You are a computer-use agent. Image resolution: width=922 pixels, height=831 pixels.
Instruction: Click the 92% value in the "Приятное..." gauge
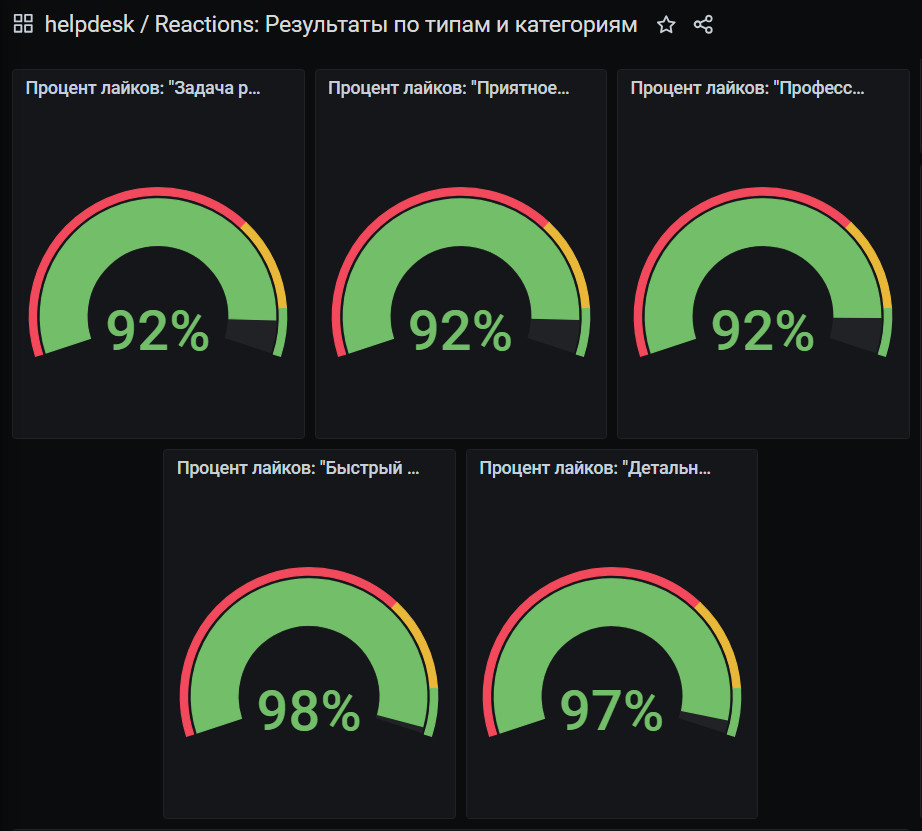pyautogui.click(x=461, y=331)
